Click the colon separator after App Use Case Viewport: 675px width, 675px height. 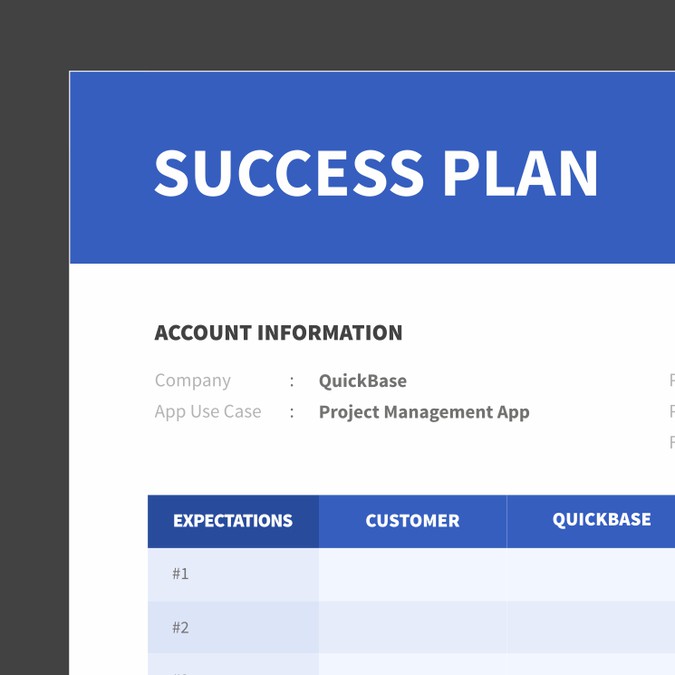[292, 412]
